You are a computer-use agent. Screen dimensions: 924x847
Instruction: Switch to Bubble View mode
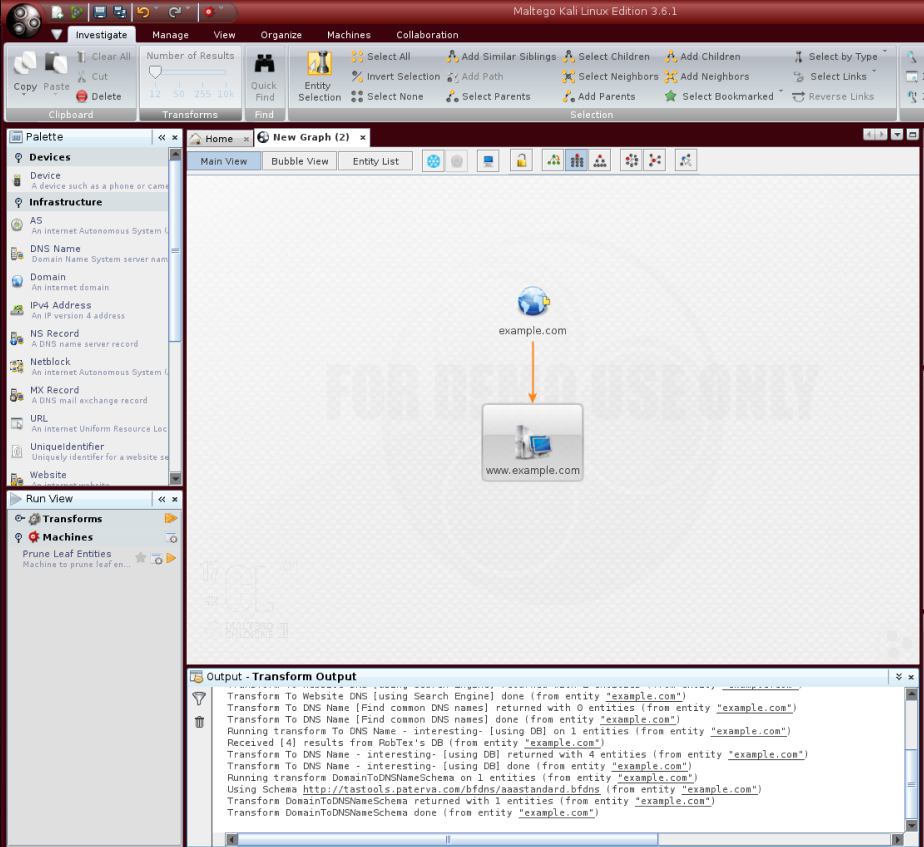click(300, 161)
